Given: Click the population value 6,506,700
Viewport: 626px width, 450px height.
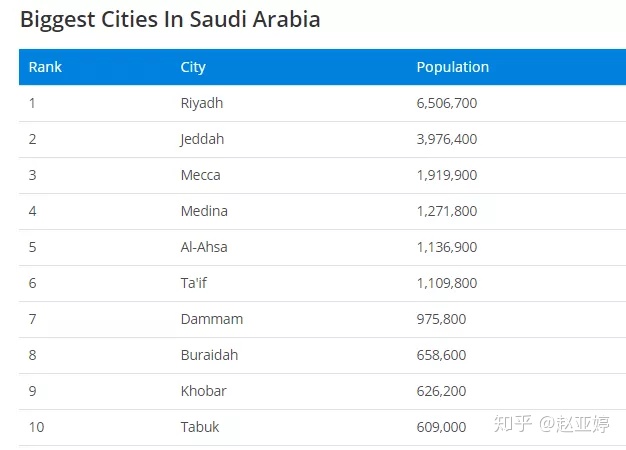Looking at the screenshot, I should click(446, 103).
